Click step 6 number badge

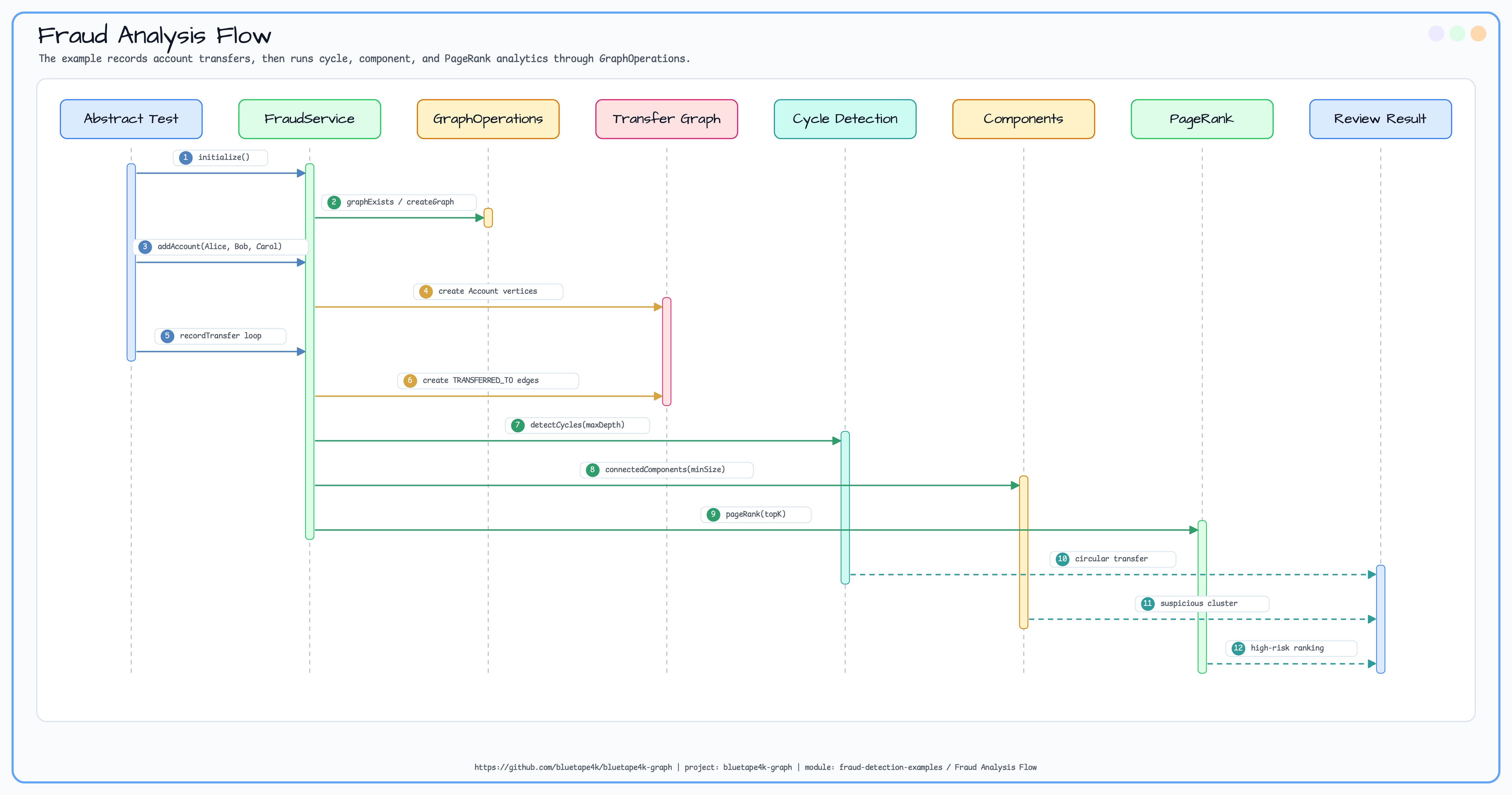(x=410, y=381)
